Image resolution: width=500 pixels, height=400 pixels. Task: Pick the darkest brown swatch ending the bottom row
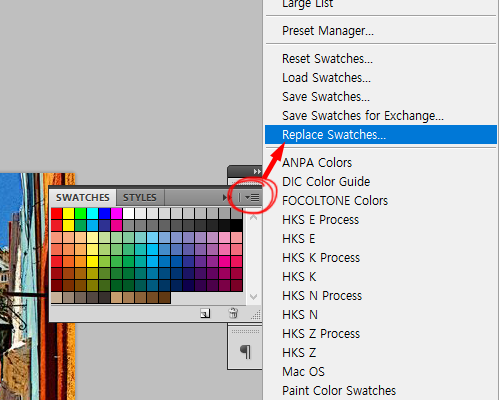pos(165,297)
